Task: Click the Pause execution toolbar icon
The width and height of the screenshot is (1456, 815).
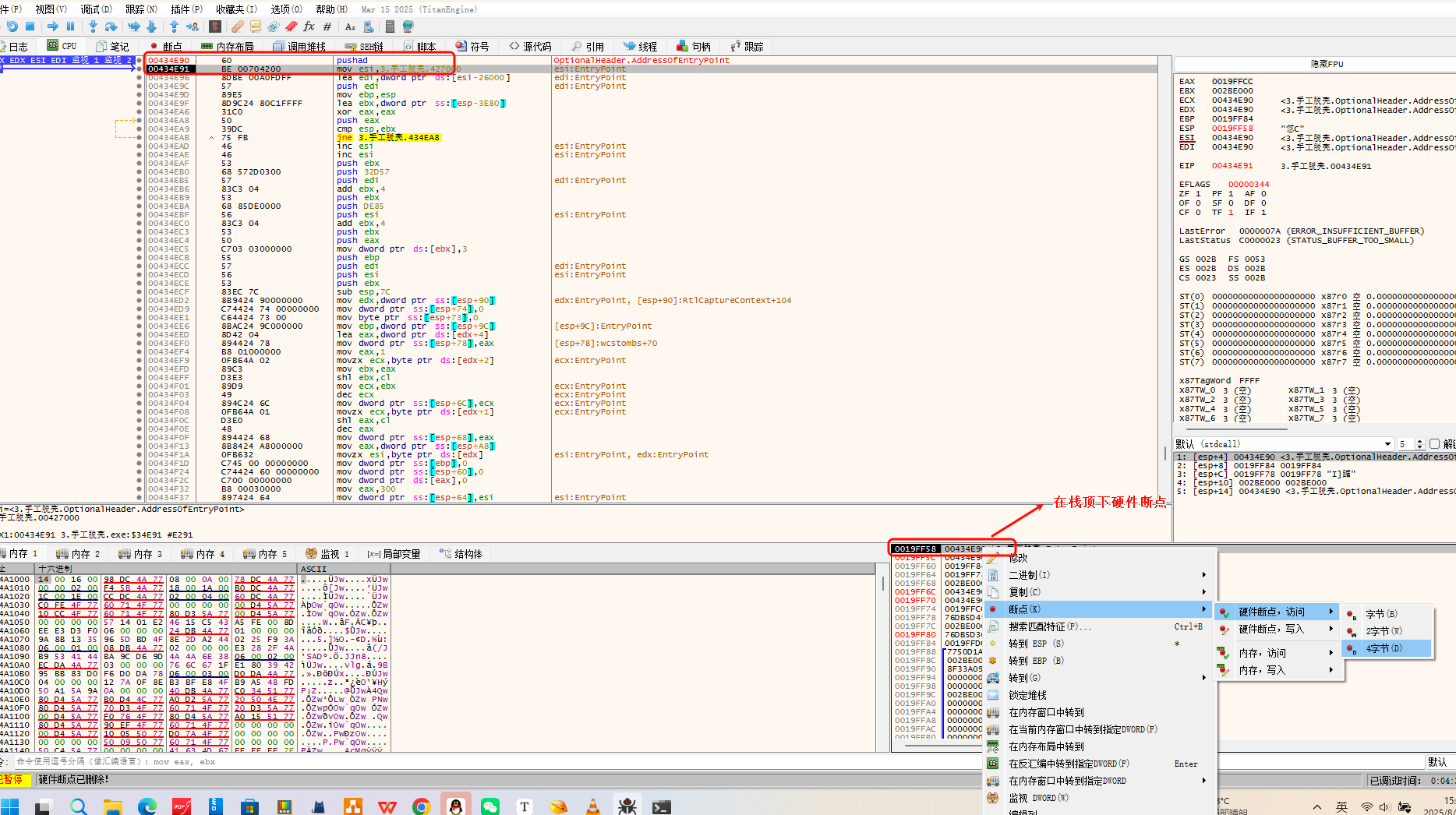Action: (x=71, y=26)
